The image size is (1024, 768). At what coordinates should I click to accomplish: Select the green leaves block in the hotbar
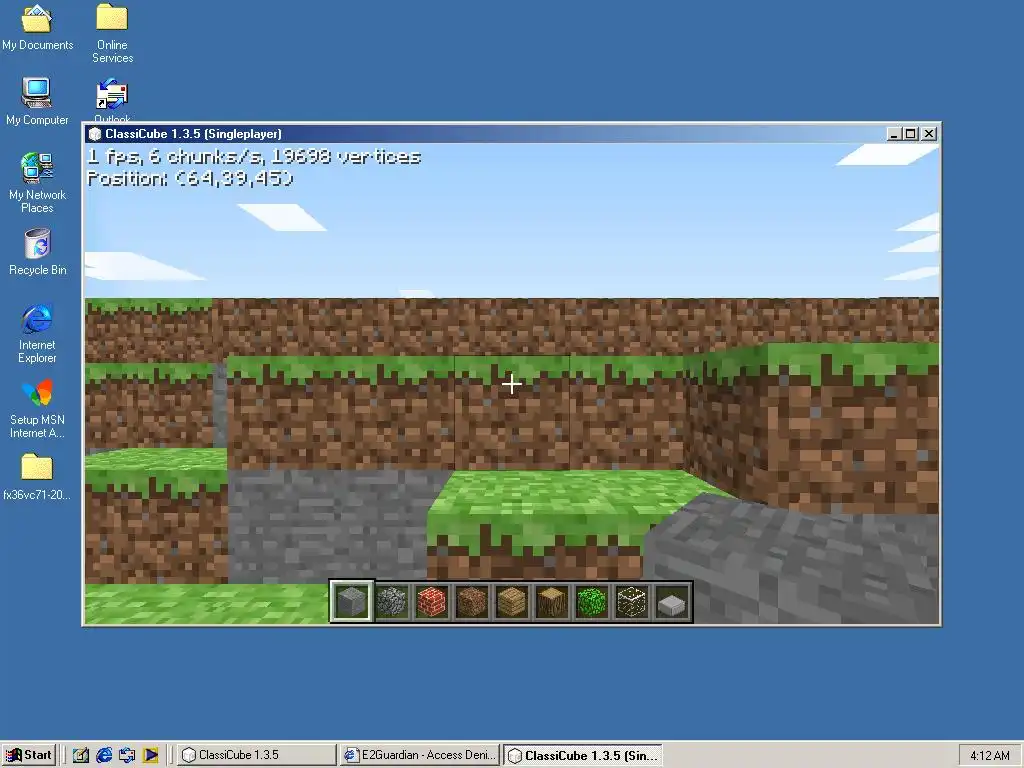[592, 601]
